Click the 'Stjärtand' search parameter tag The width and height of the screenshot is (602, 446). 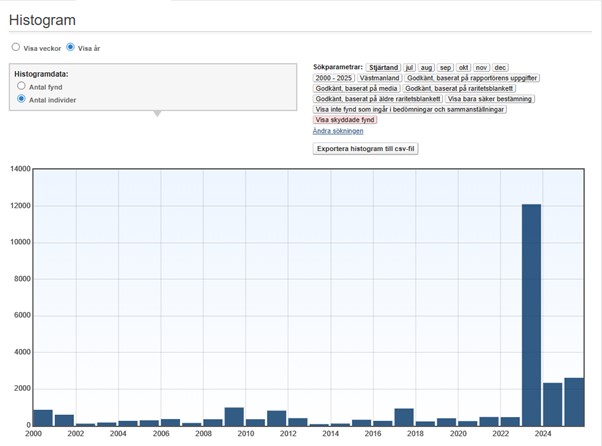coord(383,67)
